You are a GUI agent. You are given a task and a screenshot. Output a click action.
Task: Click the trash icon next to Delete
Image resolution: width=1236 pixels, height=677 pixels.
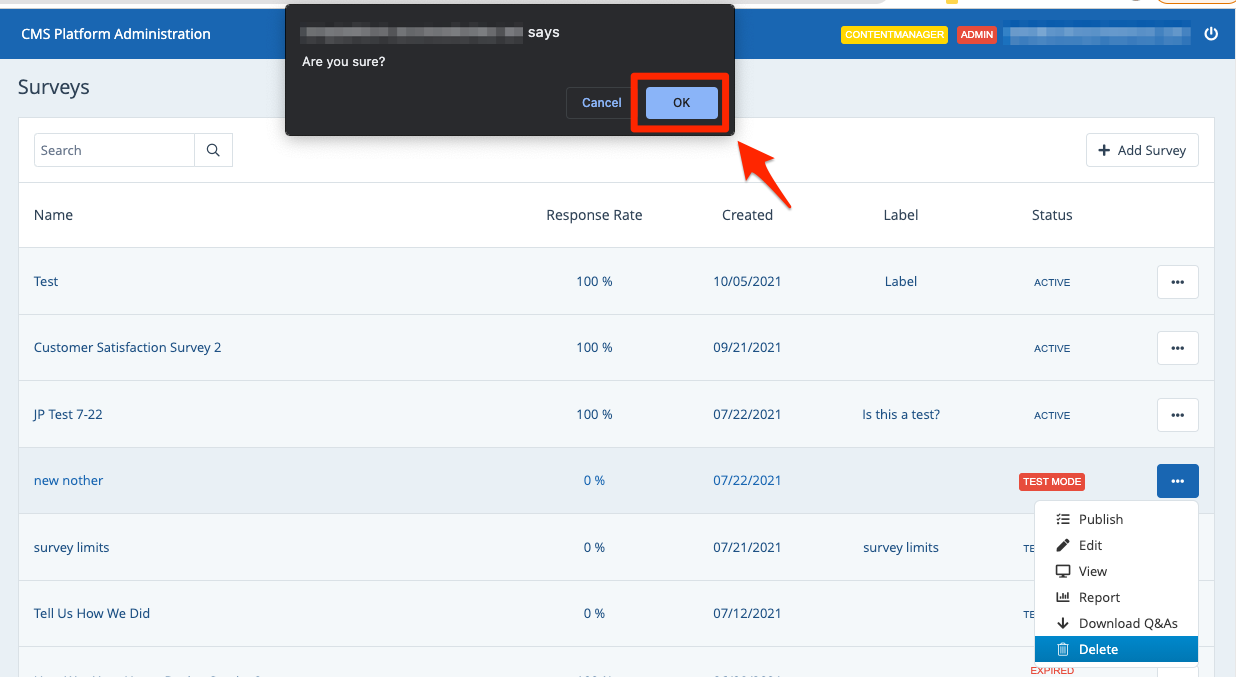pos(1063,649)
